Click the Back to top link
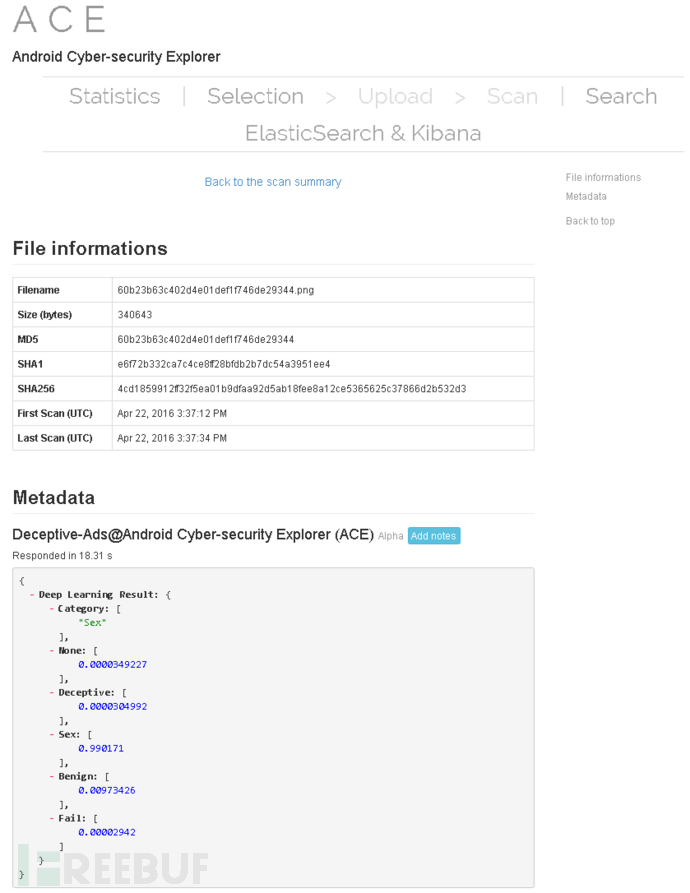The image size is (690, 893). pyautogui.click(x=590, y=221)
